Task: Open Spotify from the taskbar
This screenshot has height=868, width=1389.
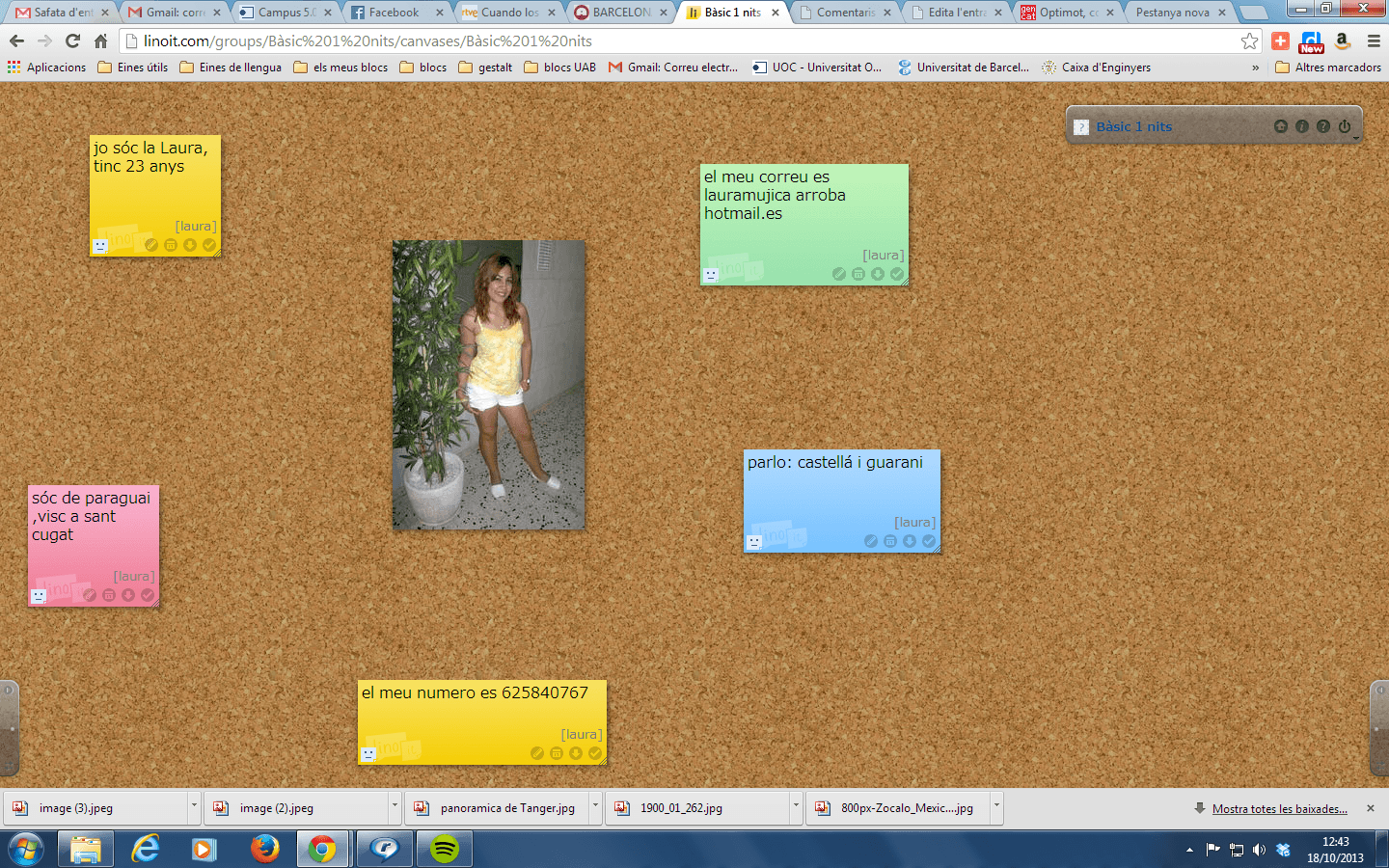Action: point(445,849)
